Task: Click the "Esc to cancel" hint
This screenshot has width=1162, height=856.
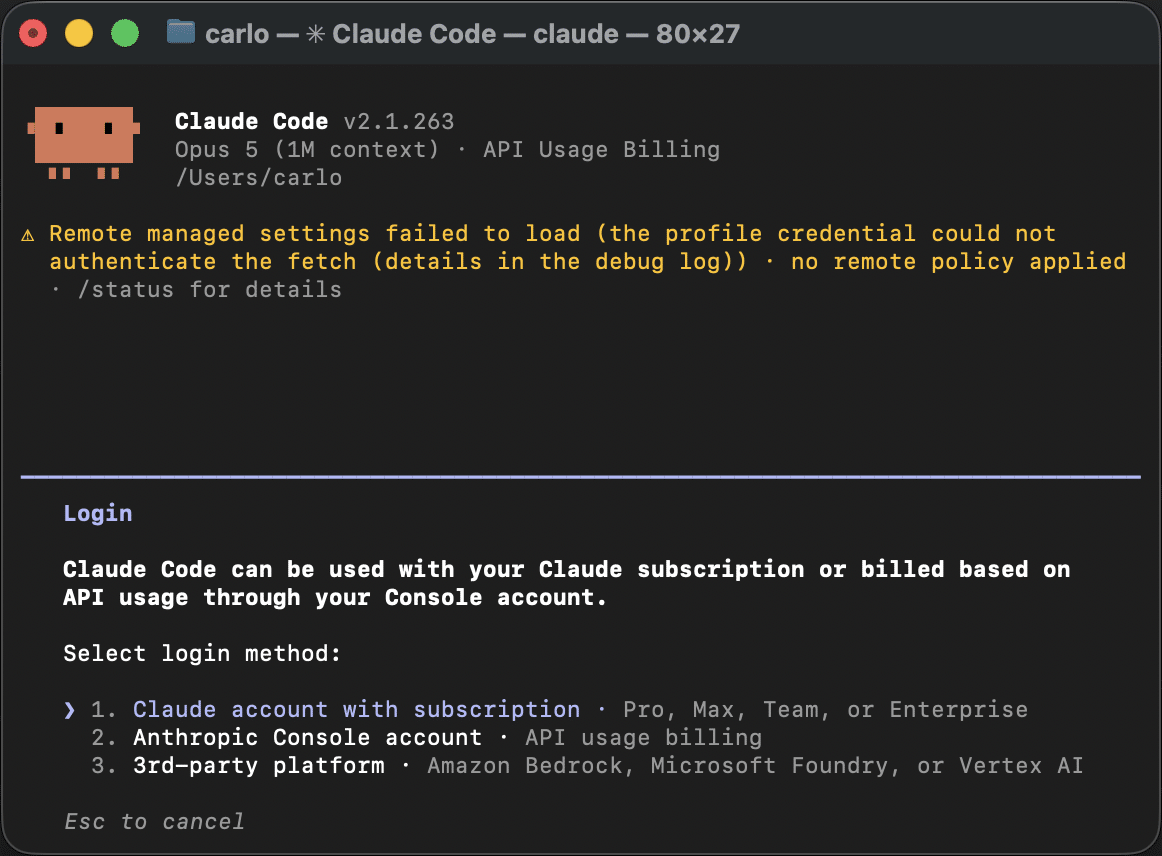Action: [x=154, y=821]
